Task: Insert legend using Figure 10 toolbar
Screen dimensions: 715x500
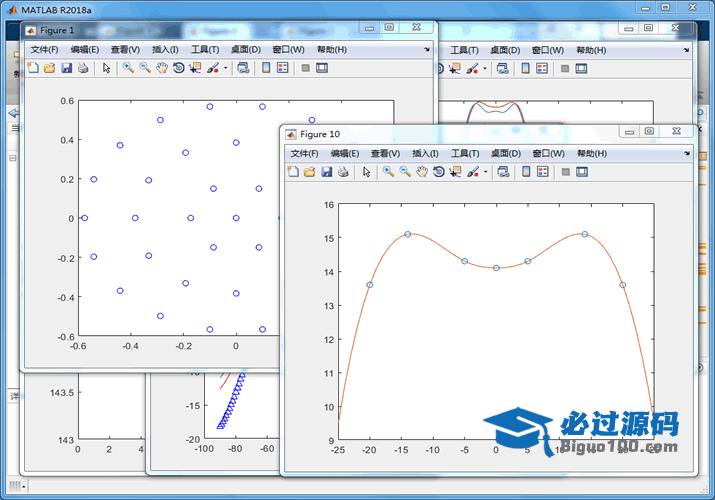Action: (x=543, y=172)
